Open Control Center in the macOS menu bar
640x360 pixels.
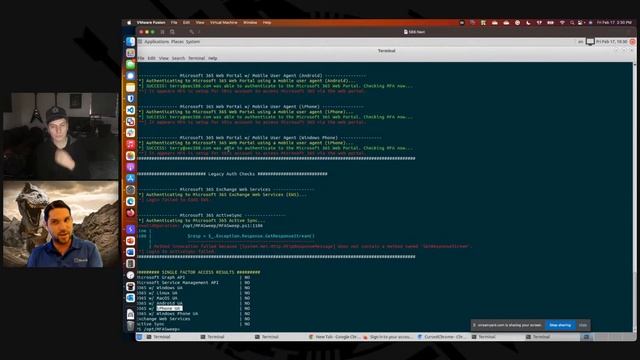pos(580,22)
